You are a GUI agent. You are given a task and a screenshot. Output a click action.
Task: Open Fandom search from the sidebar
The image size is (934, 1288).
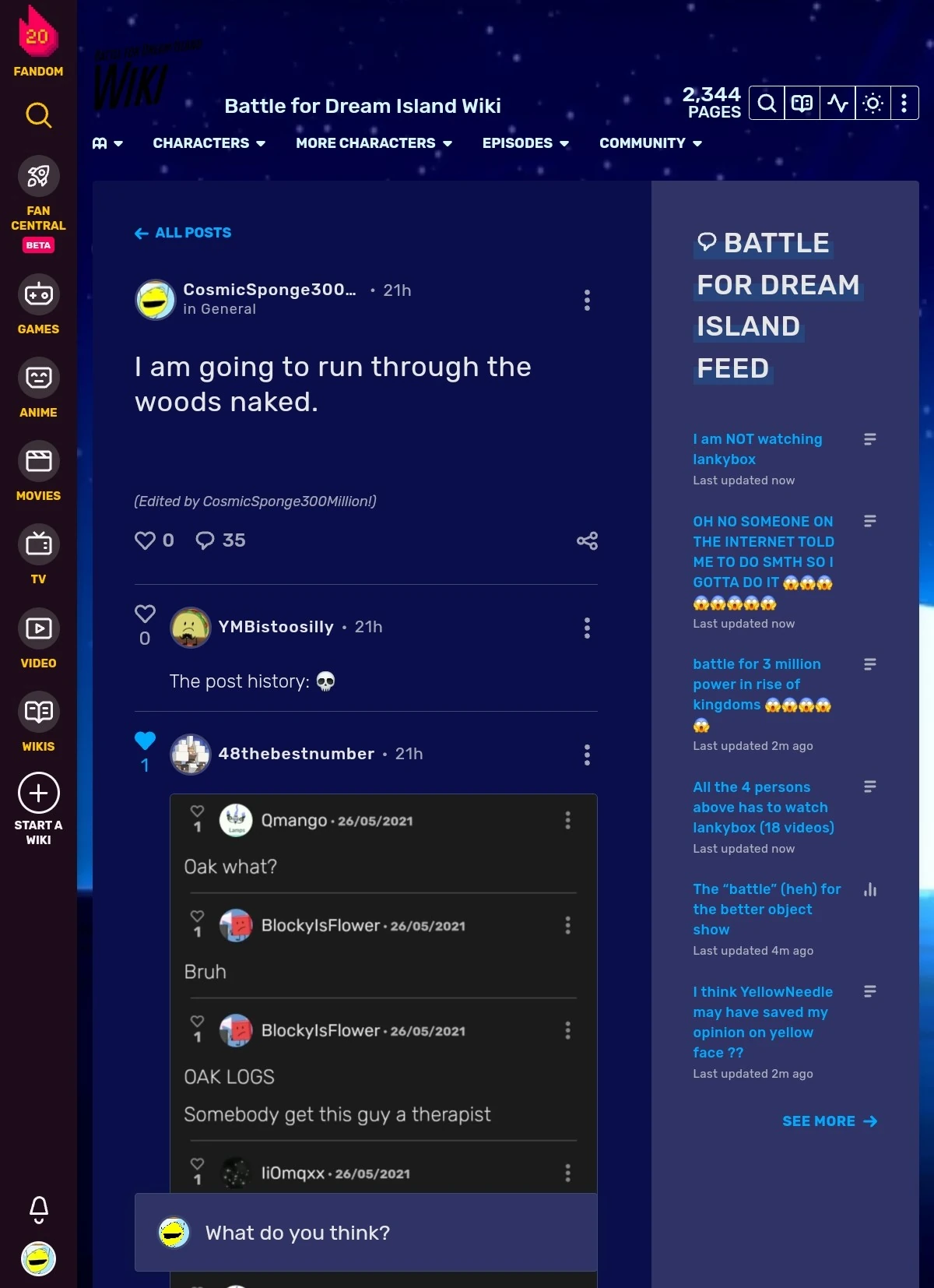(38, 115)
